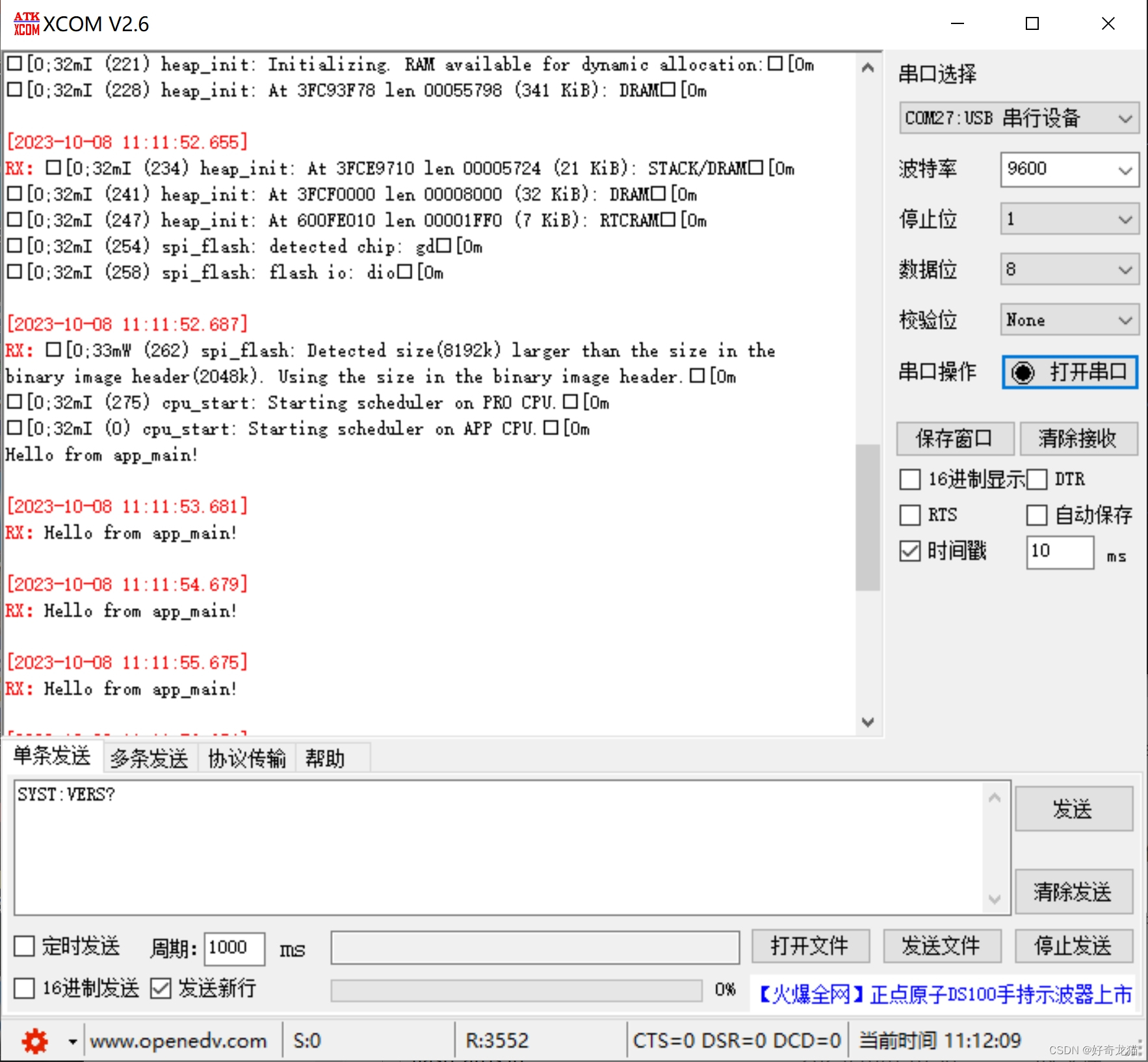1148x1062 pixels.
Task: Open the settings gear icon in status bar
Action: pyautogui.click(x=34, y=1041)
